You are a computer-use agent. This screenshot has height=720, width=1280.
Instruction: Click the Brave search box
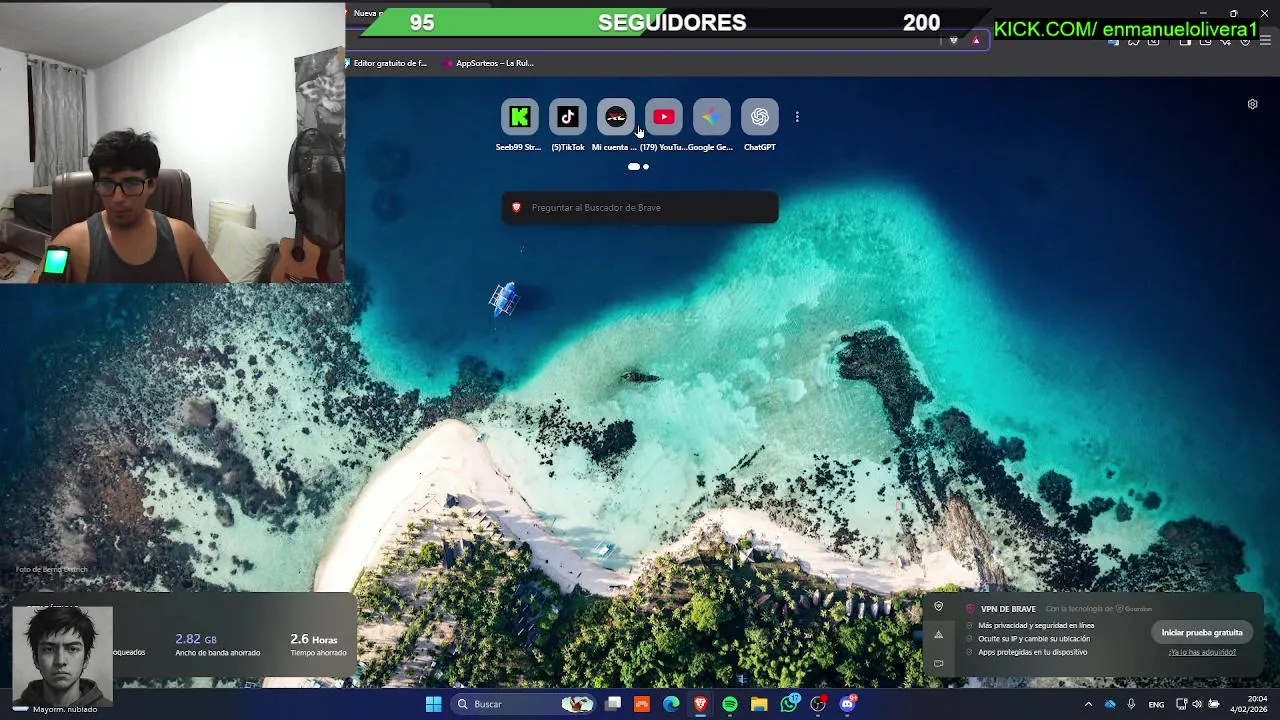click(640, 207)
